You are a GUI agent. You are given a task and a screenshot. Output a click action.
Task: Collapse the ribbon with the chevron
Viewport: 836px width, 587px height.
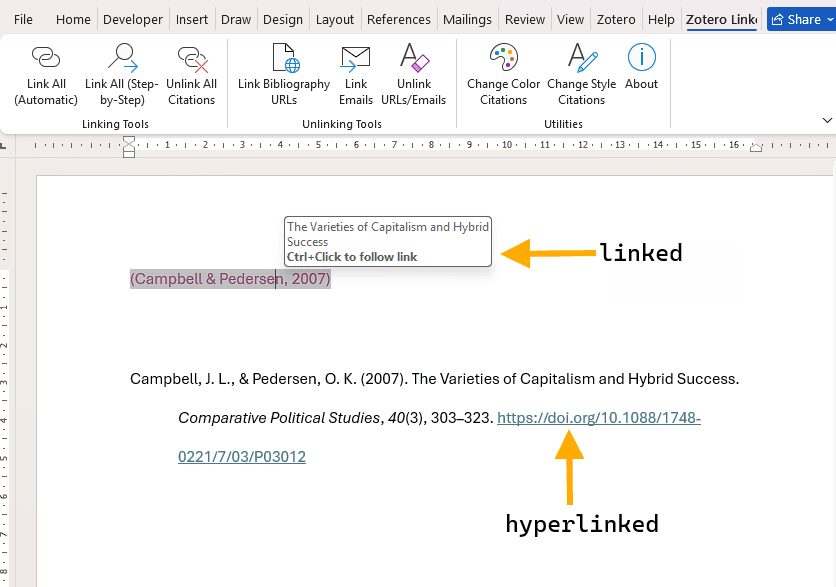pos(826,120)
